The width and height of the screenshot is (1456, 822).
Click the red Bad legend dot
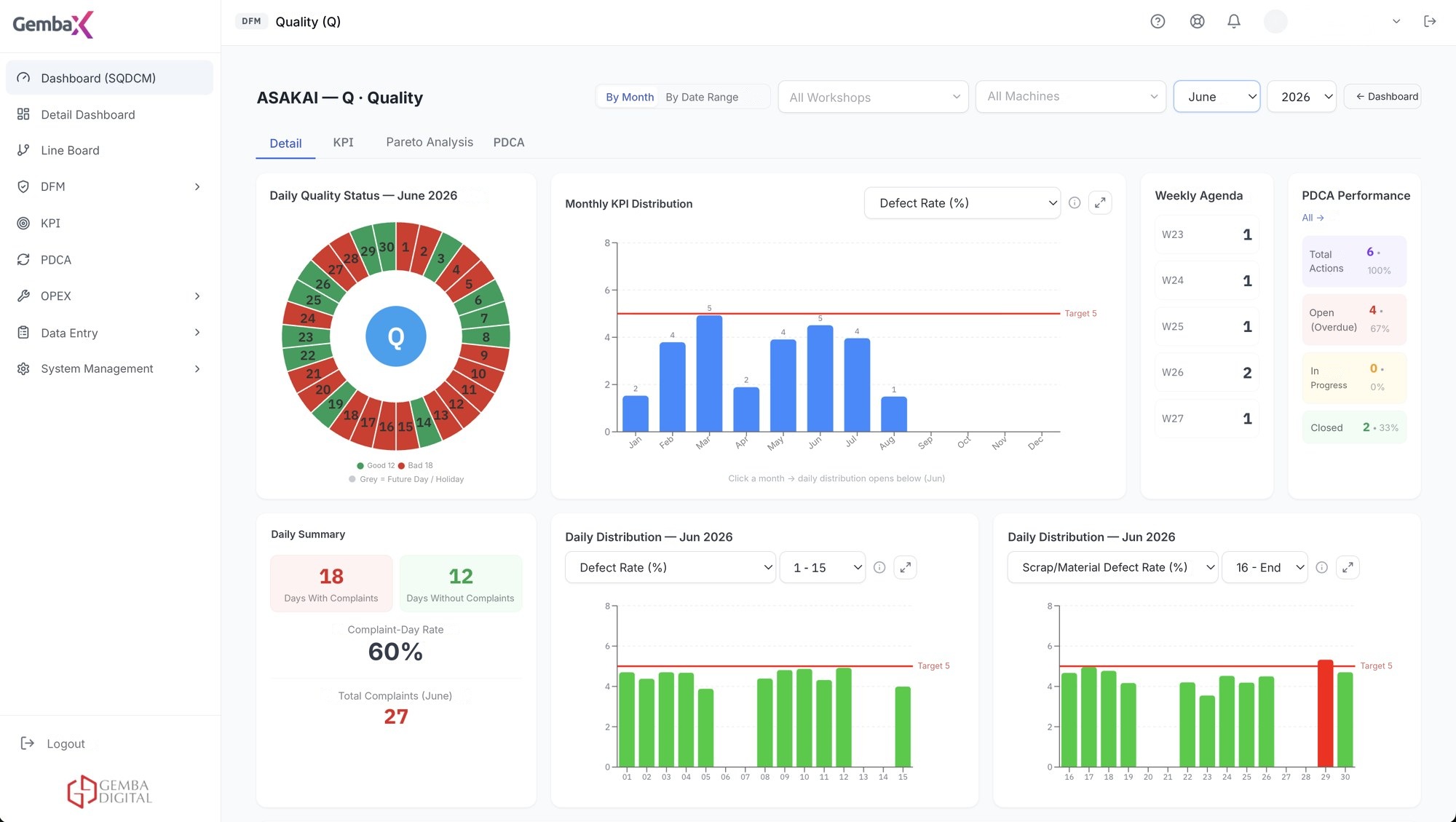coord(401,465)
